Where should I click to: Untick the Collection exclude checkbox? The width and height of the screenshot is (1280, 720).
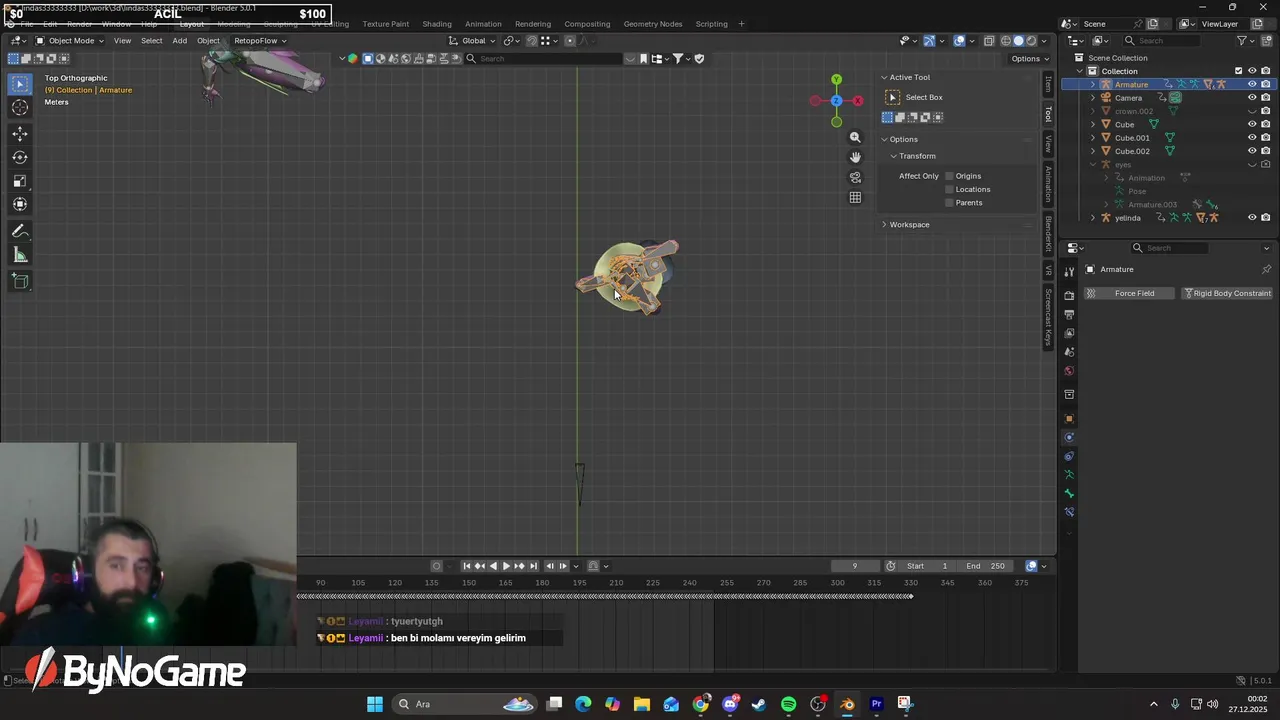pyautogui.click(x=1238, y=71)
